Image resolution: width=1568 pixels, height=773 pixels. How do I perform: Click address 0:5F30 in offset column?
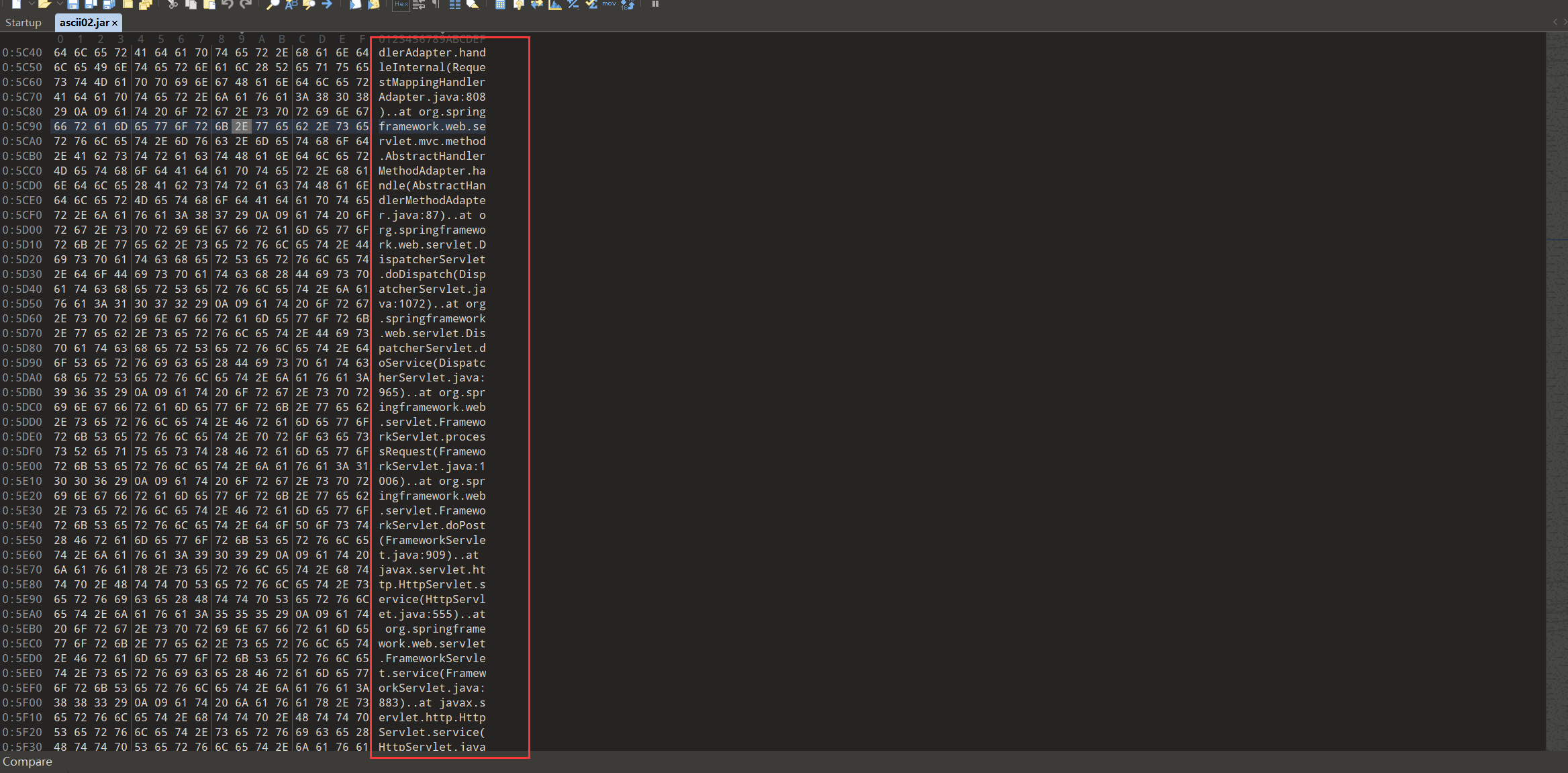click(22, 747)
